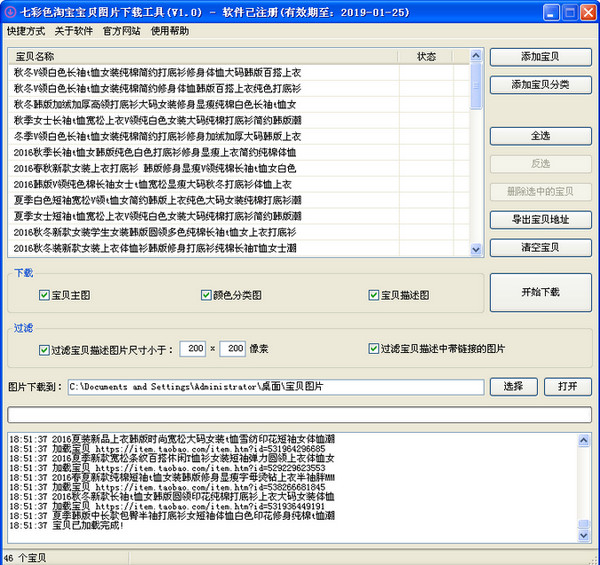Select row starting 2016韩版V领纯色棉长袖
The width and height of the screenshot is (600, 565).
click(239, 184)
